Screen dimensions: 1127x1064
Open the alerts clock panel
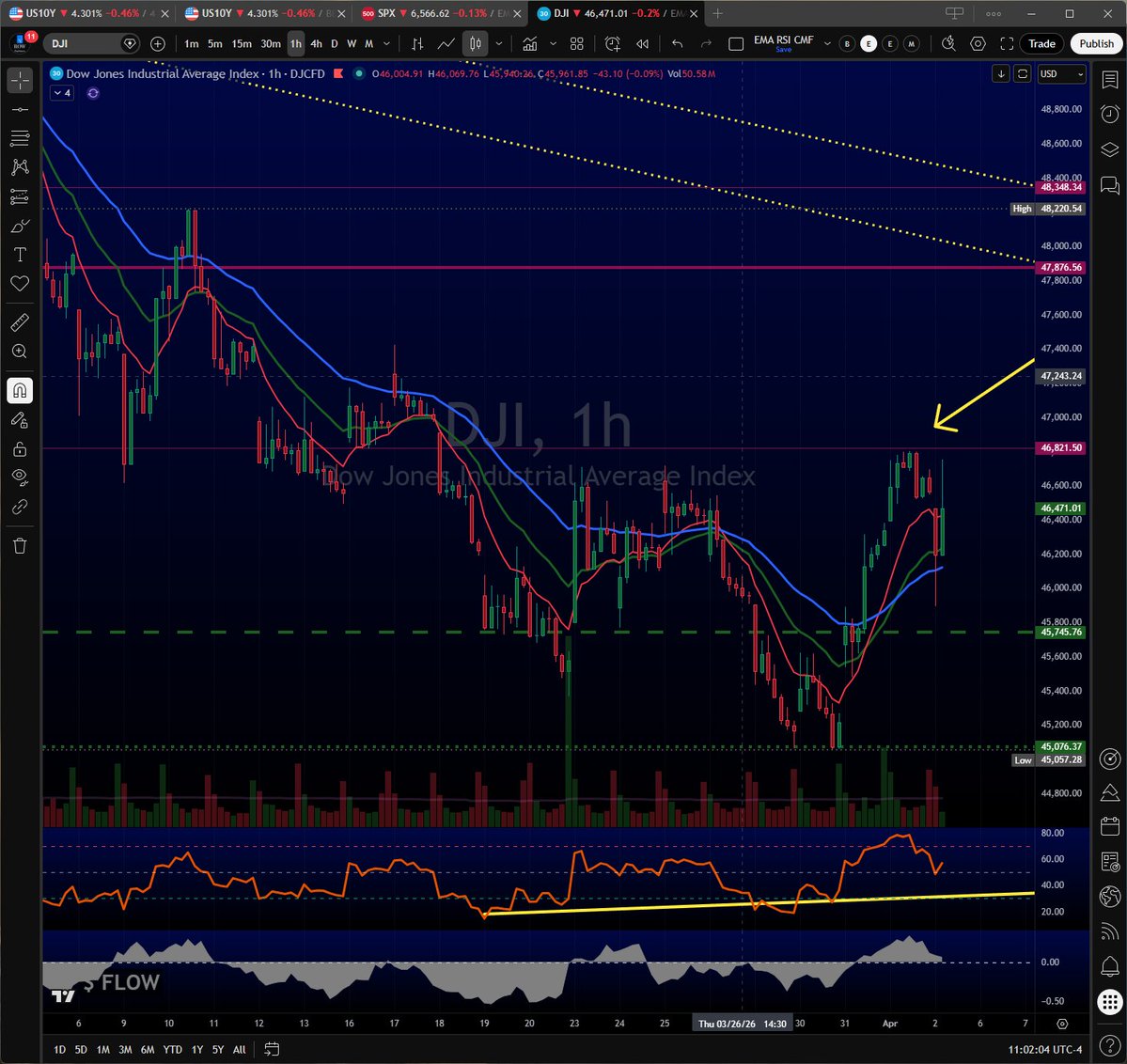click(x=1110, y=114)
